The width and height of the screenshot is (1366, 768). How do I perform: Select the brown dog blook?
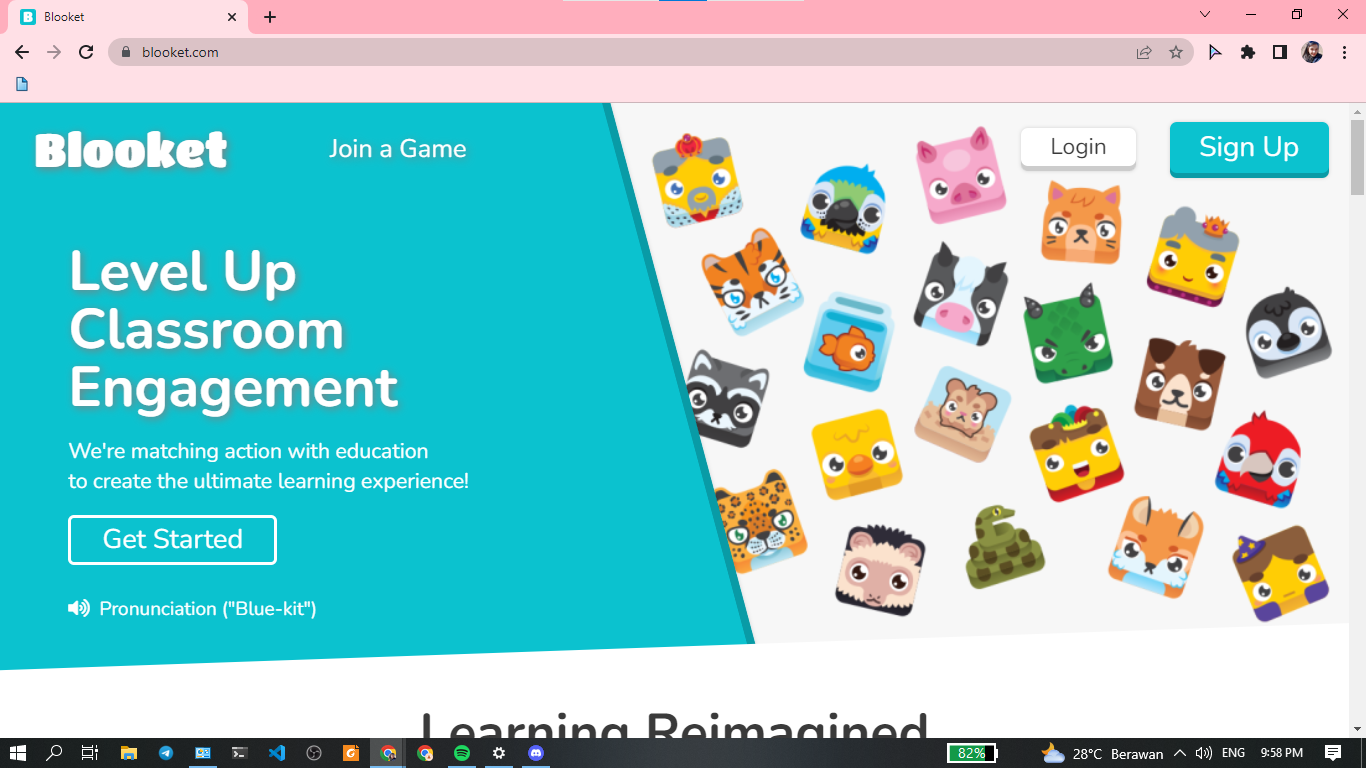point(1180,384)
